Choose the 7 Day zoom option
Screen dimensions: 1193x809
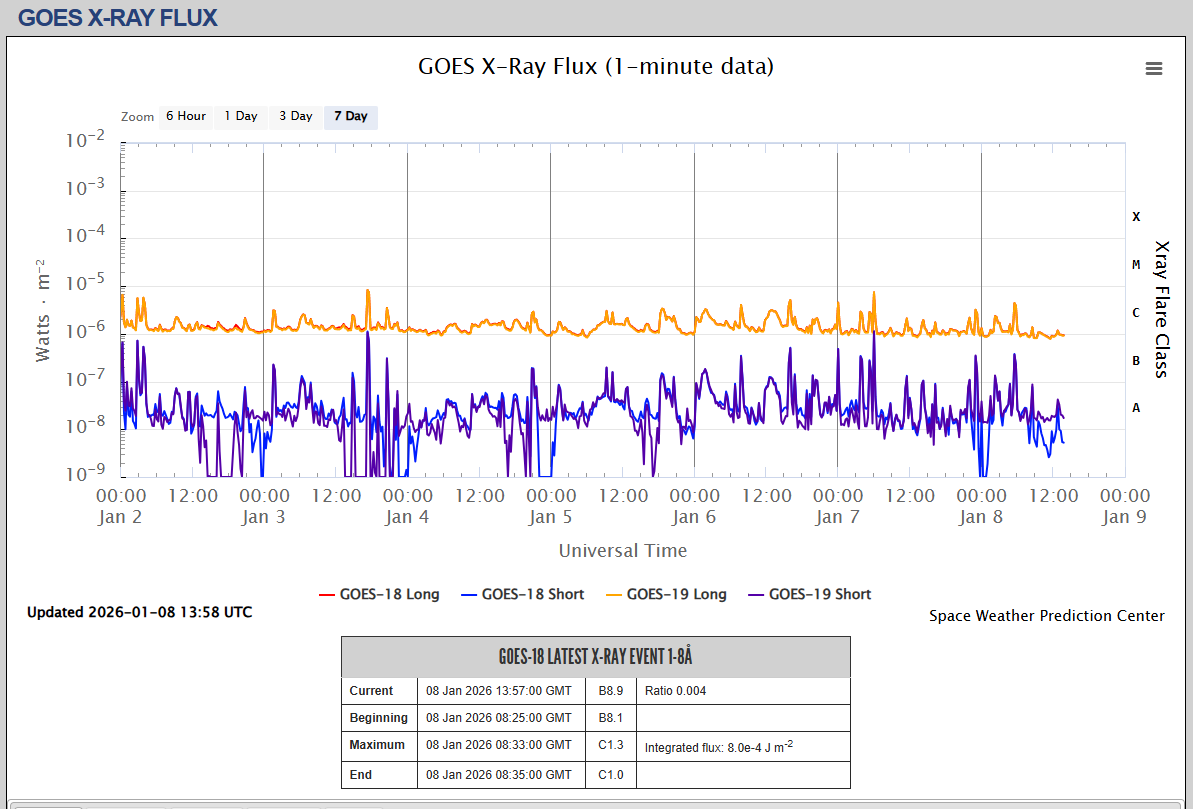[x=350, y=117]
